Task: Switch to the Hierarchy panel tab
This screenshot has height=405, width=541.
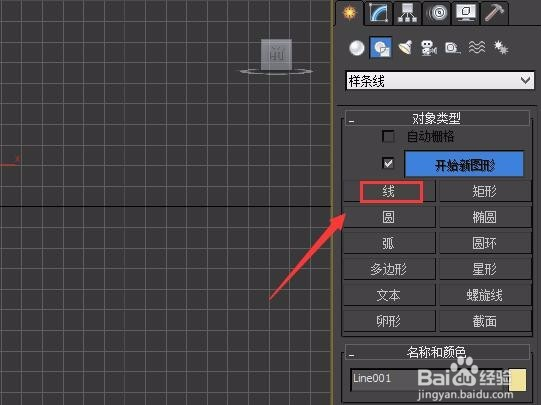Action: (407, 13)
